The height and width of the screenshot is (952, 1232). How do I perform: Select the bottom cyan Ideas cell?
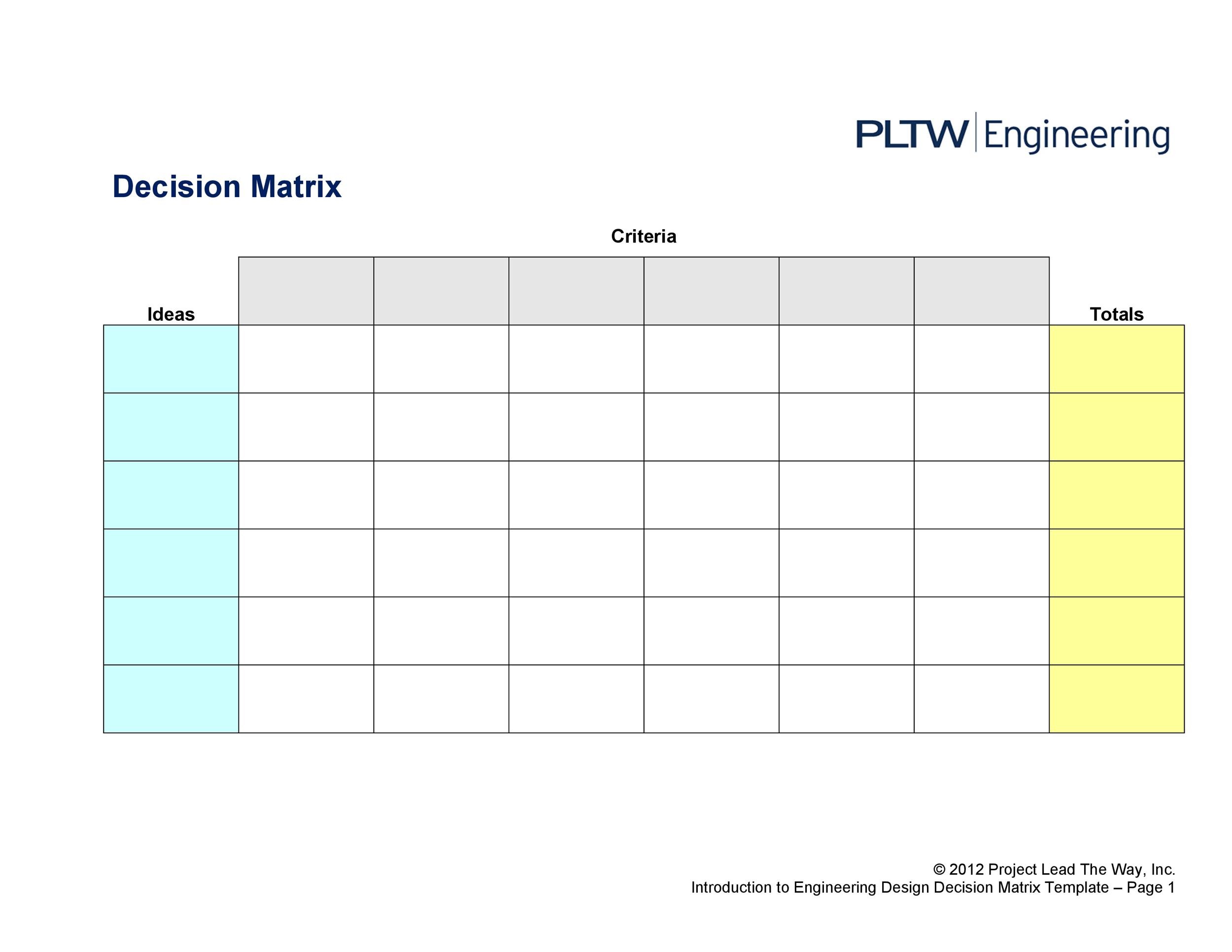click(x=171, y=699)
